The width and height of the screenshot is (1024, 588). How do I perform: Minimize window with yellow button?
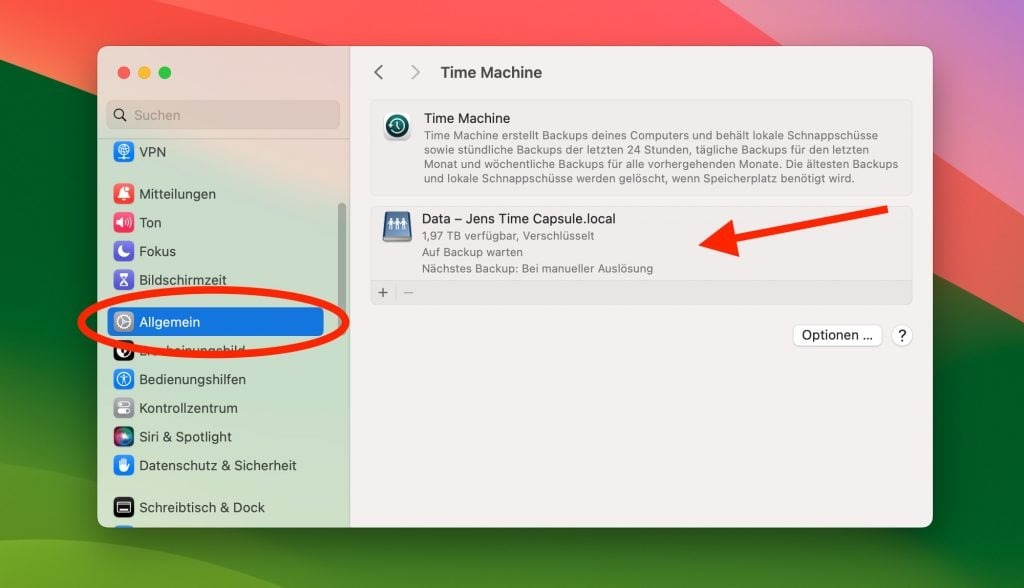tap(144, 73)
